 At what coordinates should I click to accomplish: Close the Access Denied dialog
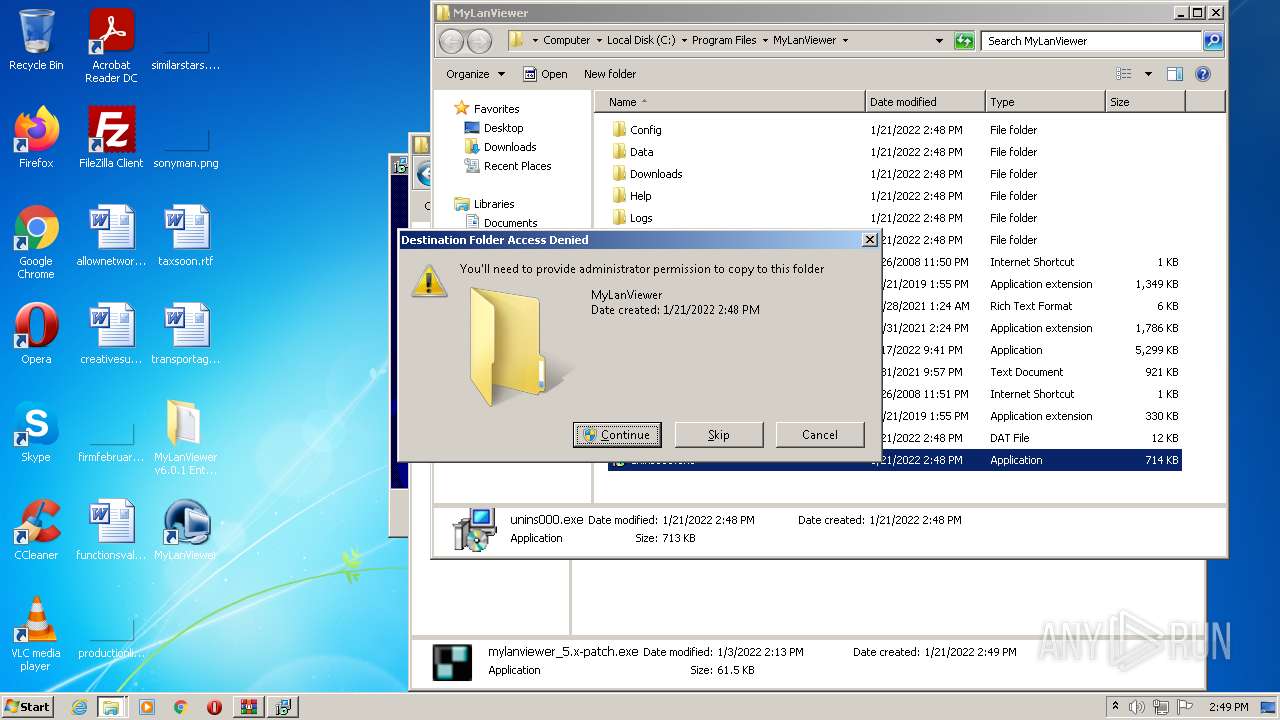tap(869, 240)
